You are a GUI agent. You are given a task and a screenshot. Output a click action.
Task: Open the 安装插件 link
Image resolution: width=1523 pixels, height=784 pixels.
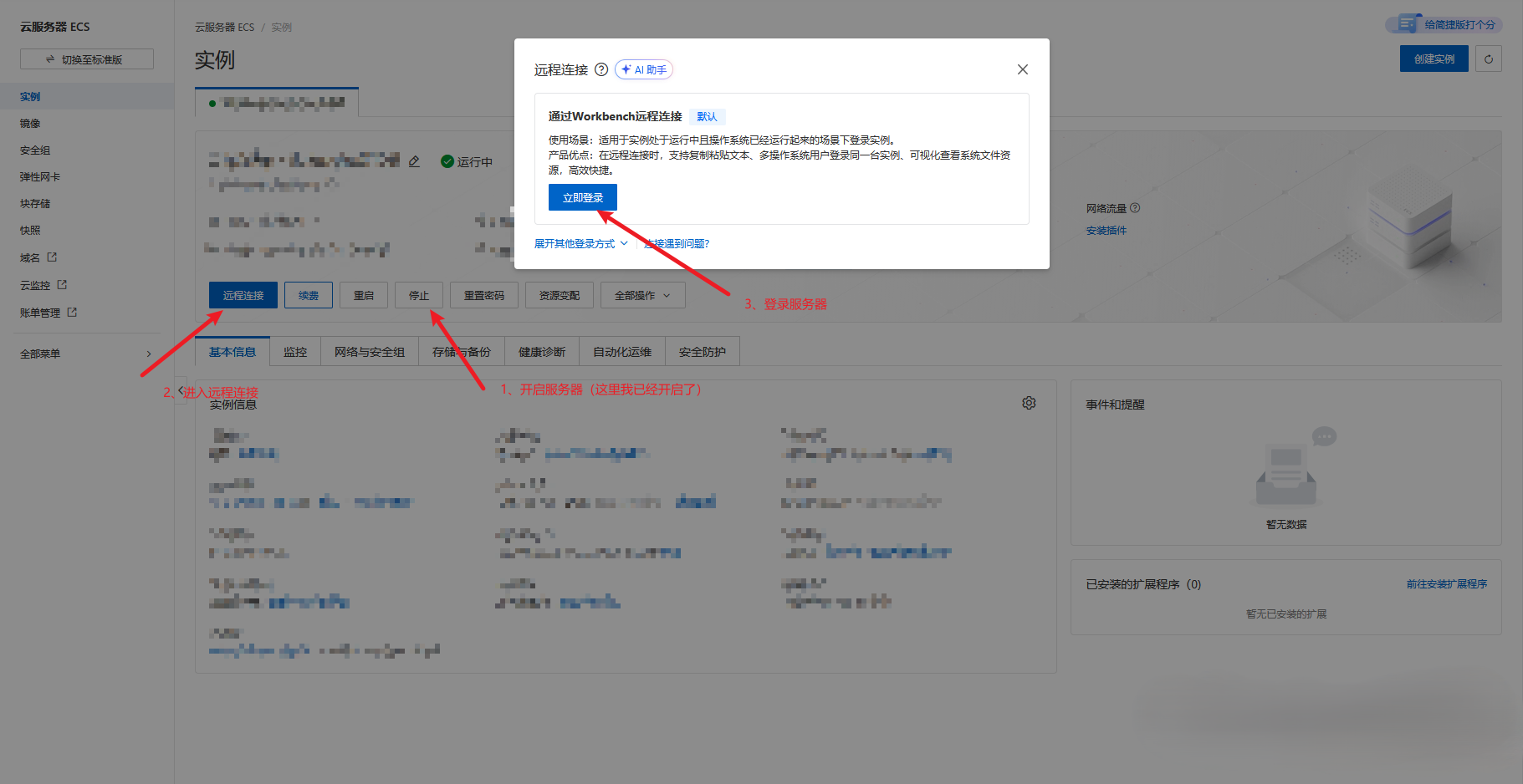point(1106,230)
